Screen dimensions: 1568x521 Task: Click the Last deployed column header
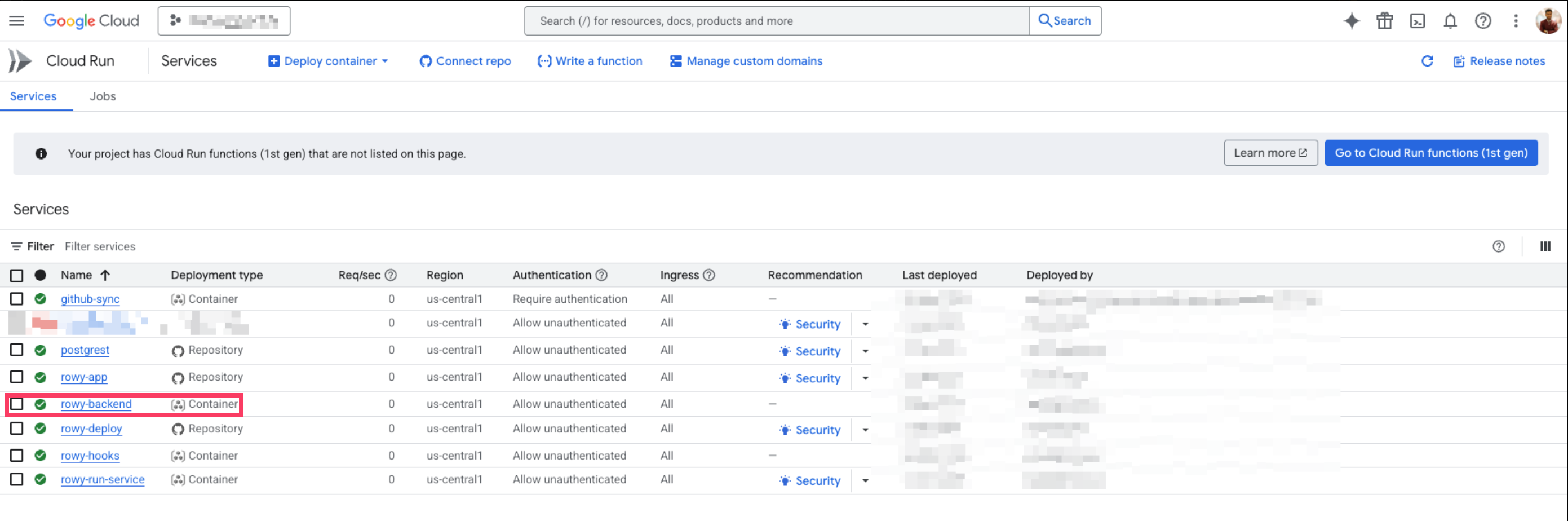[939, 275]
